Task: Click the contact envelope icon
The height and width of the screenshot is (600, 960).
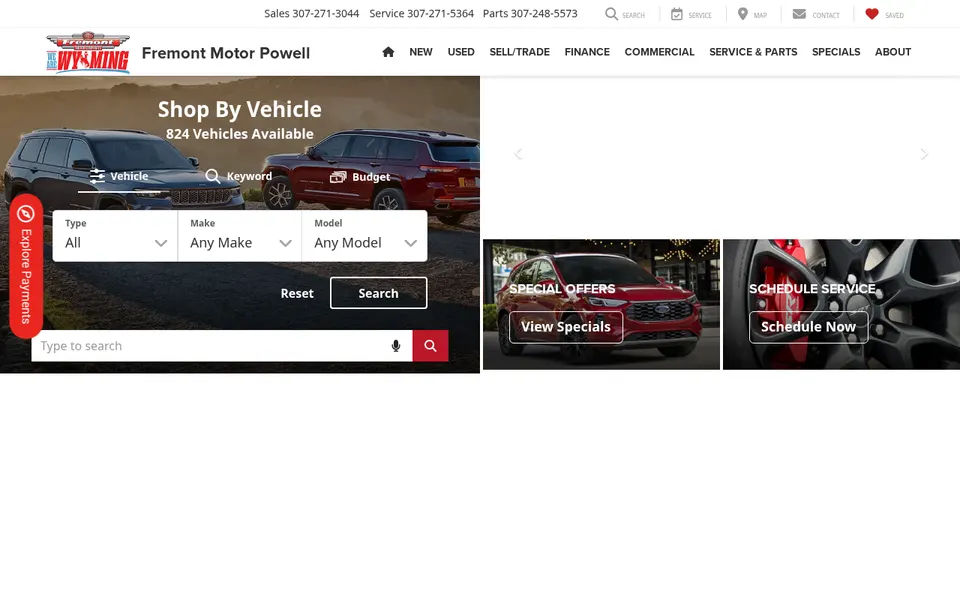Action: pyautogui.click(x=799, y=13)
